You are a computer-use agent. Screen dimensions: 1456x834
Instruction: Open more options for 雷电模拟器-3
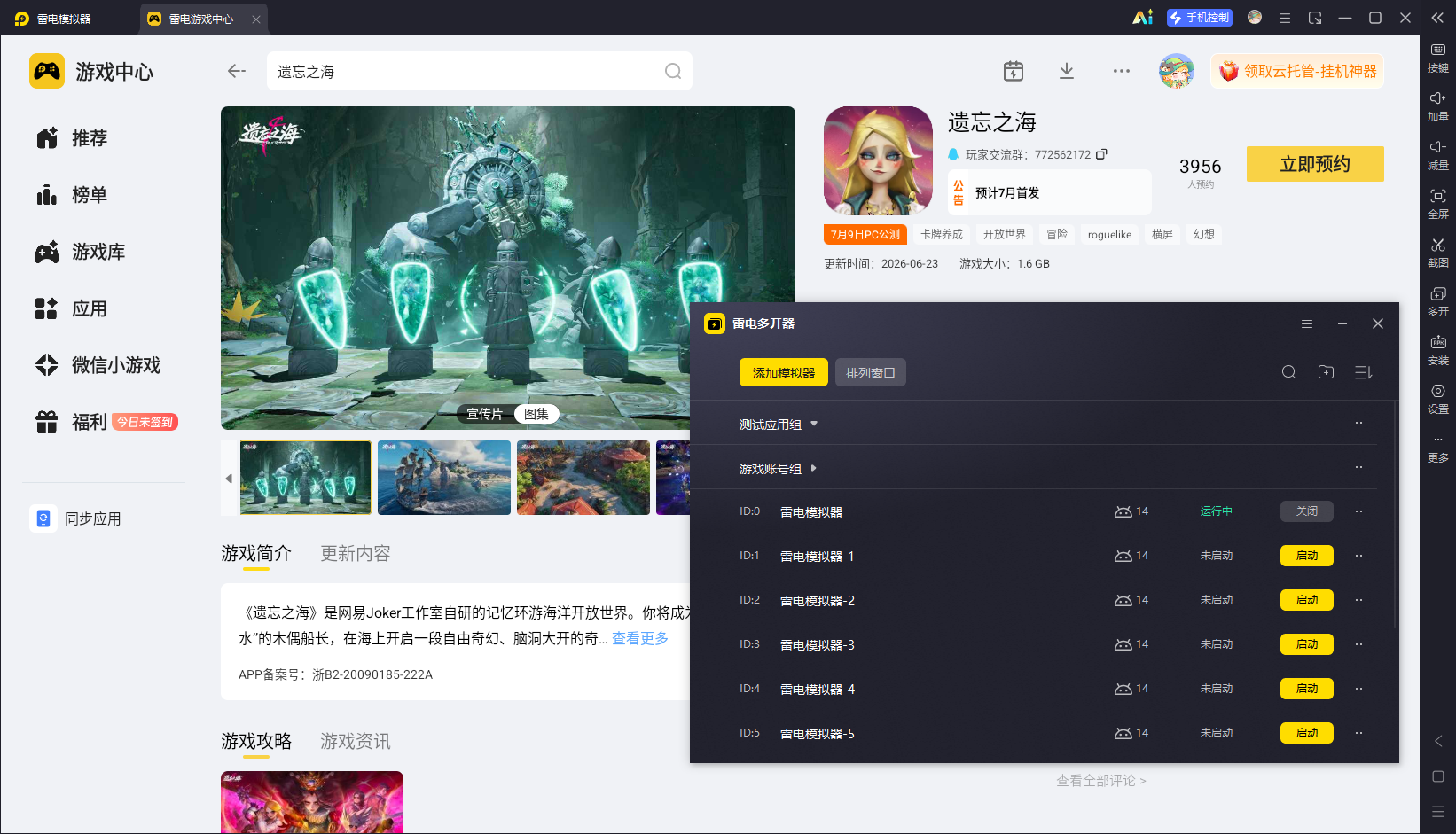[1358, 644]
